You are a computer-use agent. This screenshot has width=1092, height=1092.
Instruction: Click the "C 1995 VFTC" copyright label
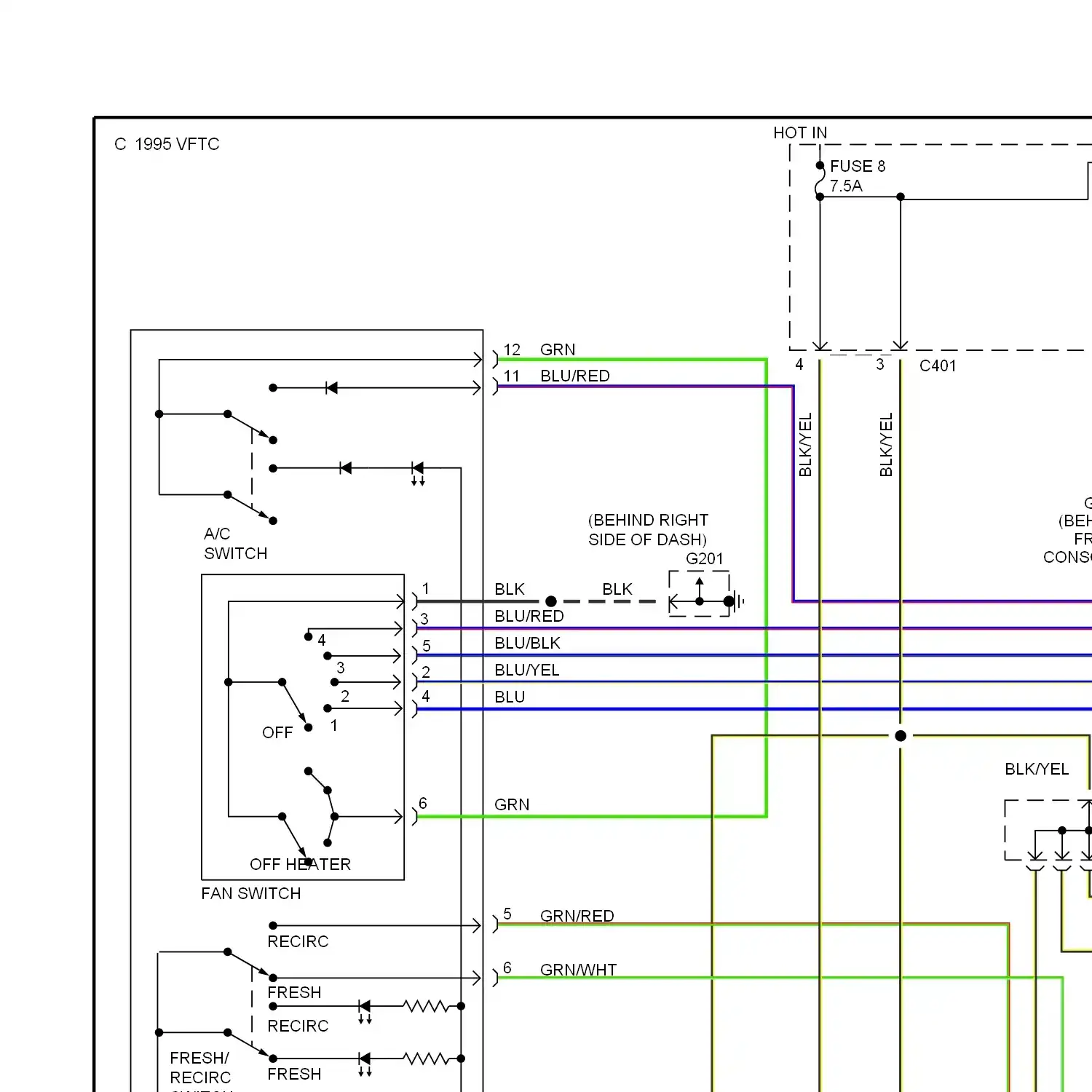167,144
